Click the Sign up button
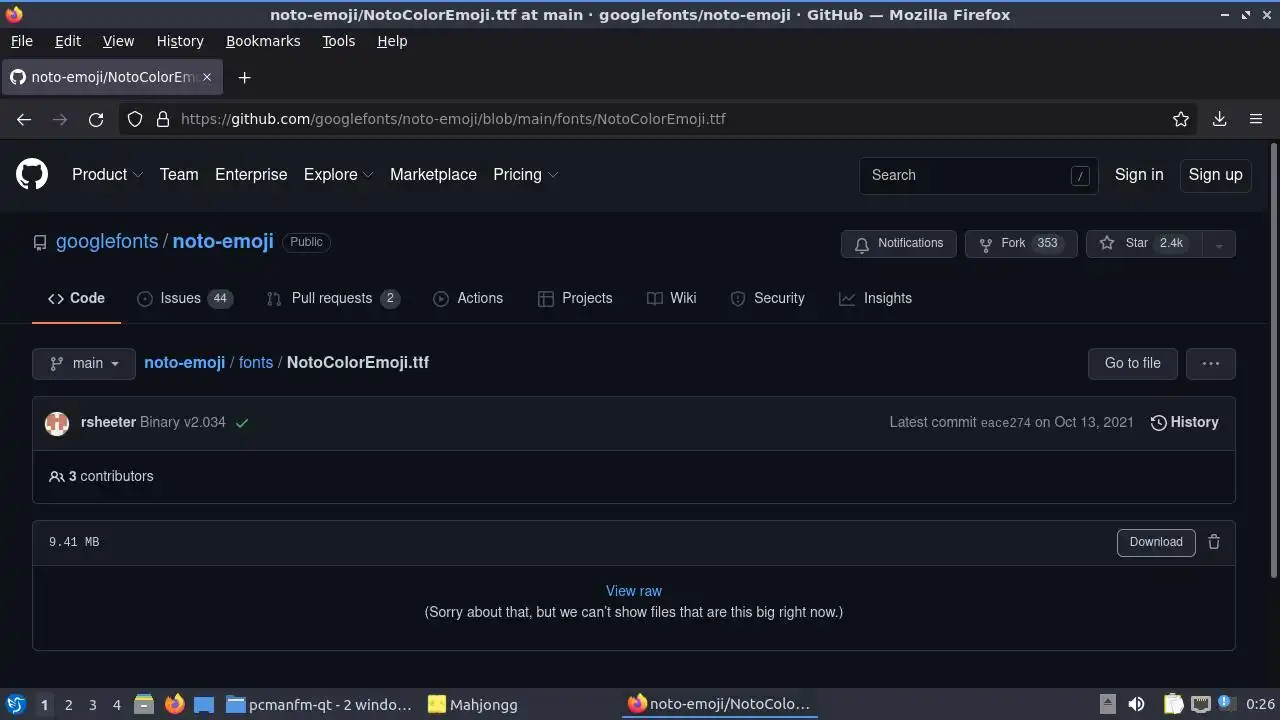 point(1215,174)
